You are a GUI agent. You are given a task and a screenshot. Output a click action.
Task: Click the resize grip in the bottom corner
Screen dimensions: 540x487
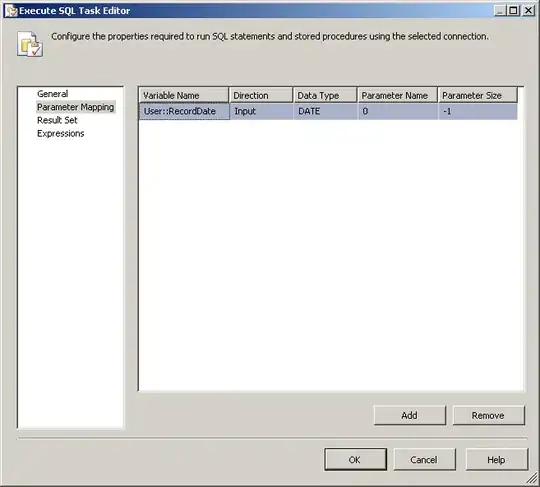(532, 478)
